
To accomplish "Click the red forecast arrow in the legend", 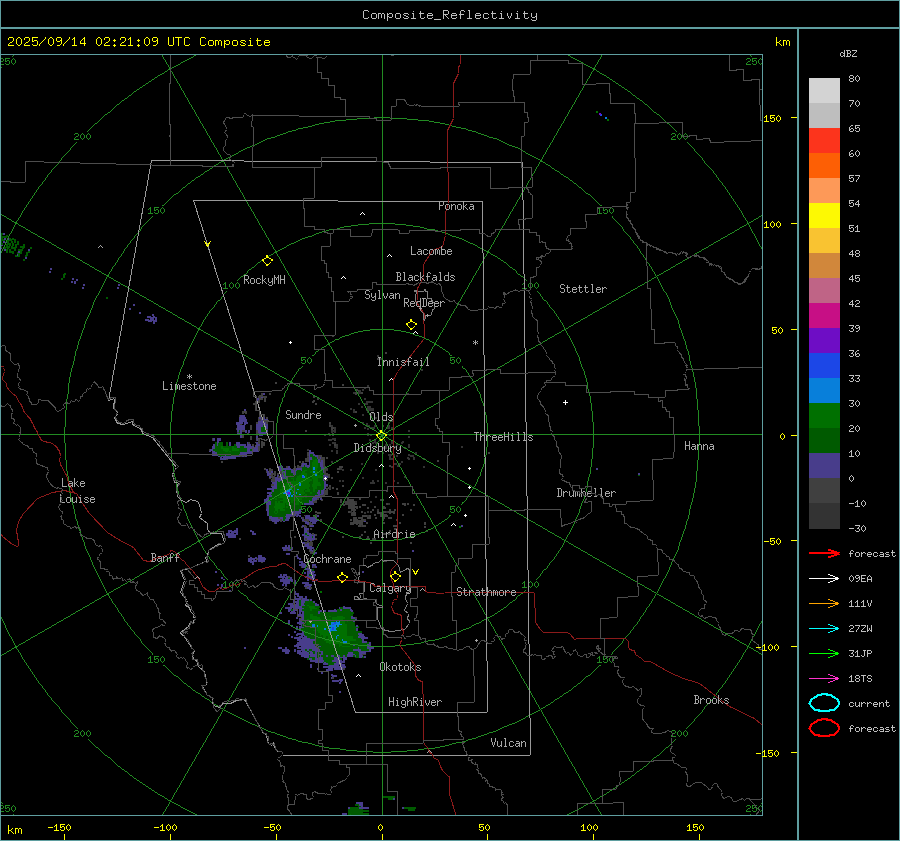I will (x=824, y=553).
